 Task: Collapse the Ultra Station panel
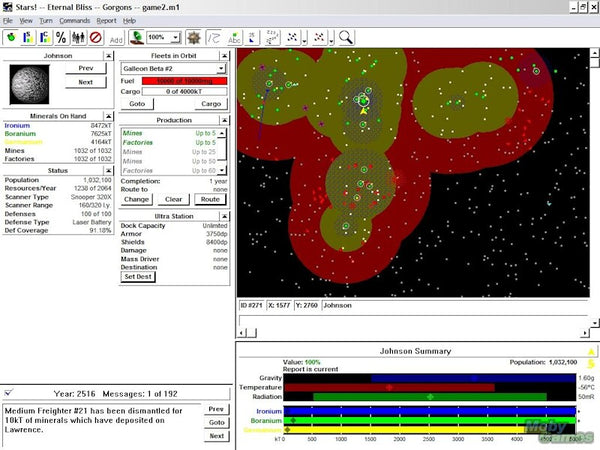pos(225,215)
